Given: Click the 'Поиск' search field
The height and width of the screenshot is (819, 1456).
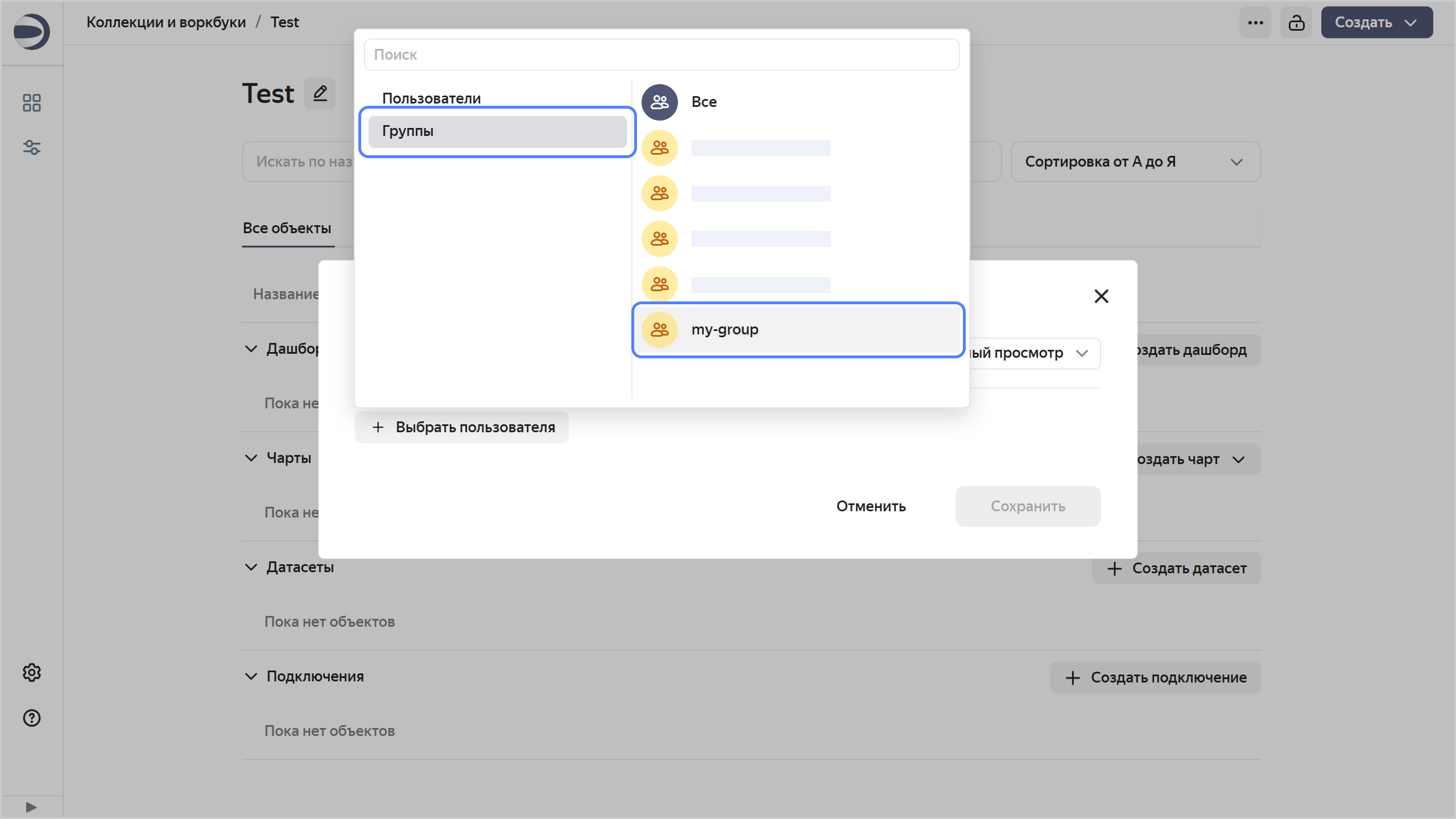Looking at the screenshot, I should pyautogui.click(x=661, y=55).
